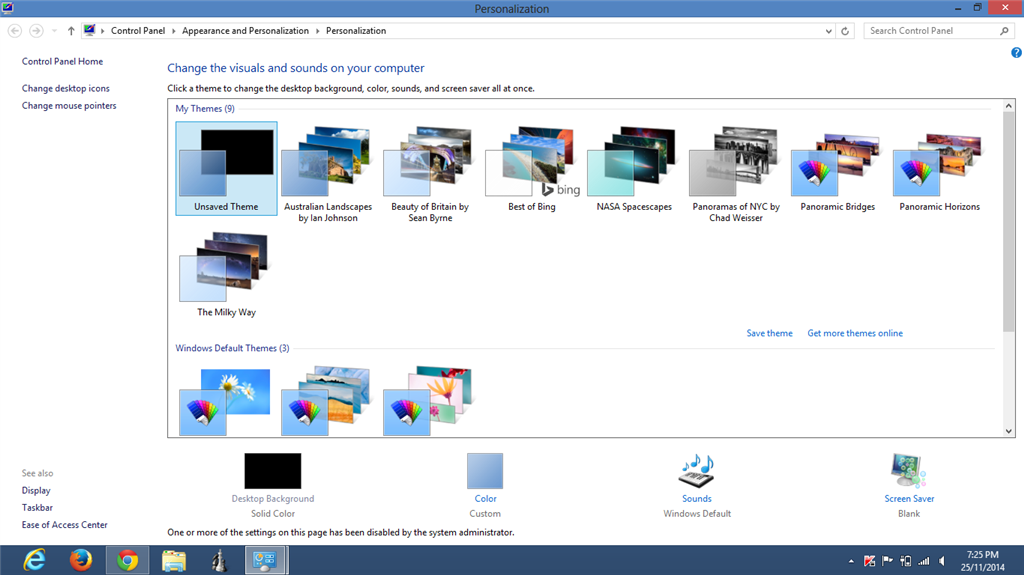Refresh the Personalization page
Image resolution: width=1024 pixels, height=575 pixels.
coord(845,31)
